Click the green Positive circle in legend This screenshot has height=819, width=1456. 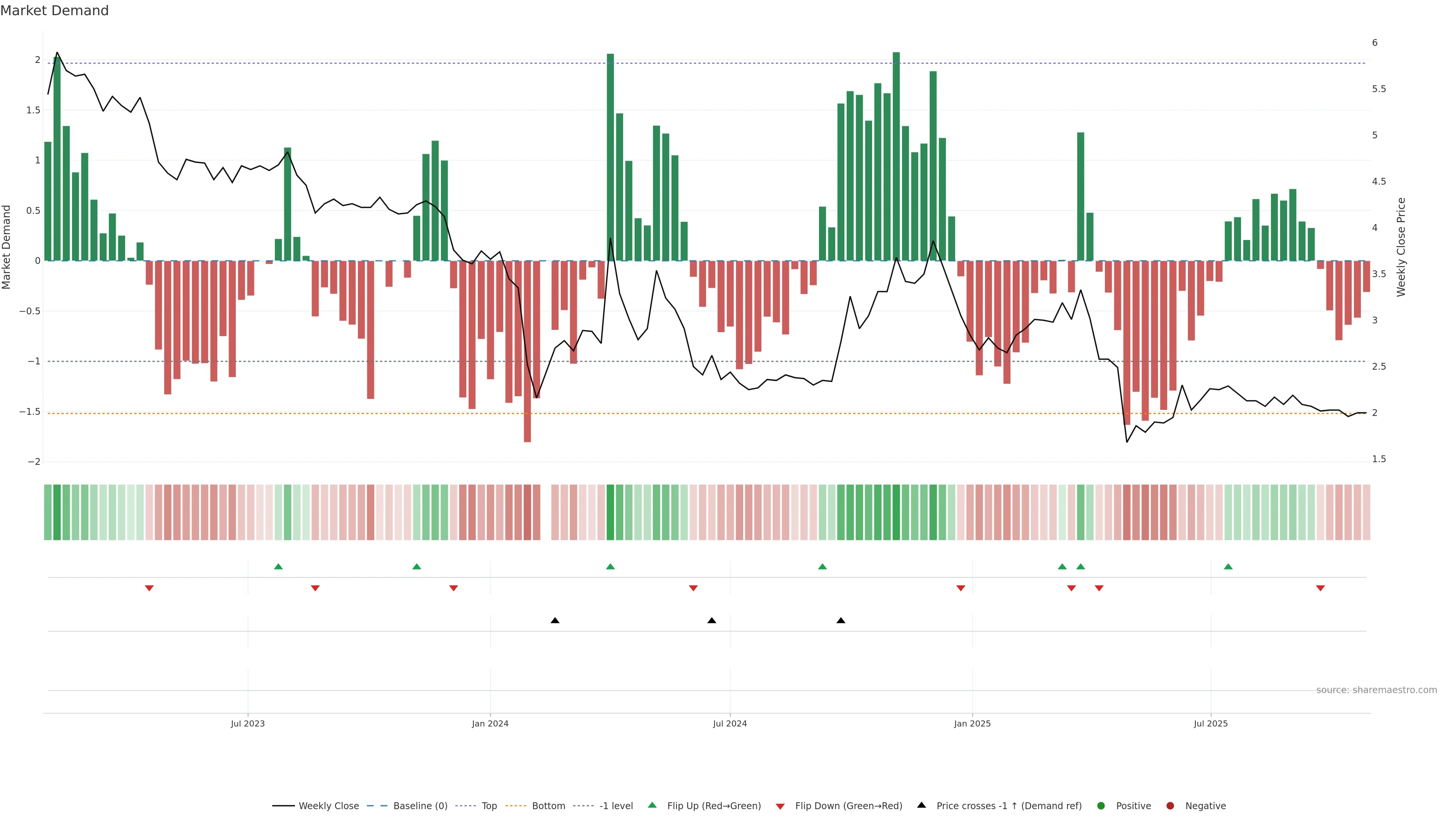(1100, 805)
